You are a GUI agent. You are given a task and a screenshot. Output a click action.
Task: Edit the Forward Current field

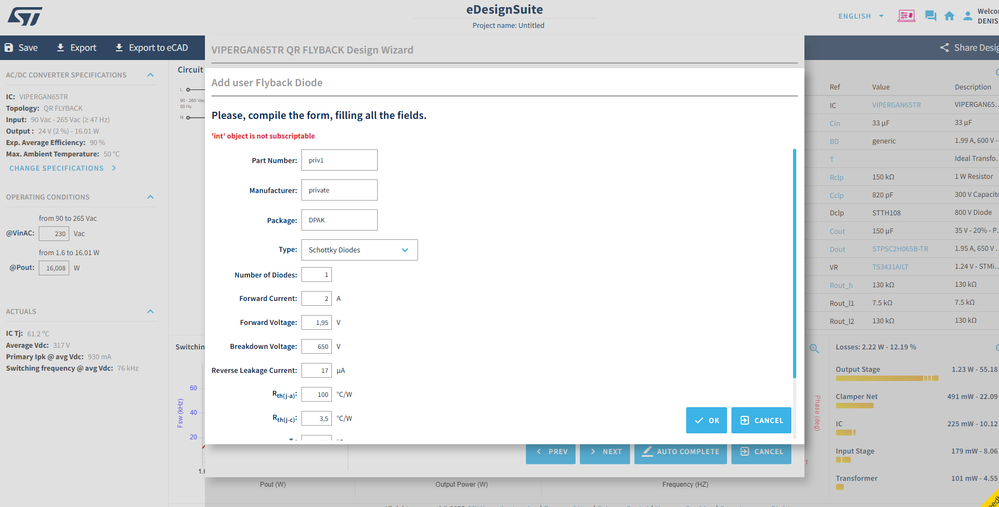tap(316, 299)
